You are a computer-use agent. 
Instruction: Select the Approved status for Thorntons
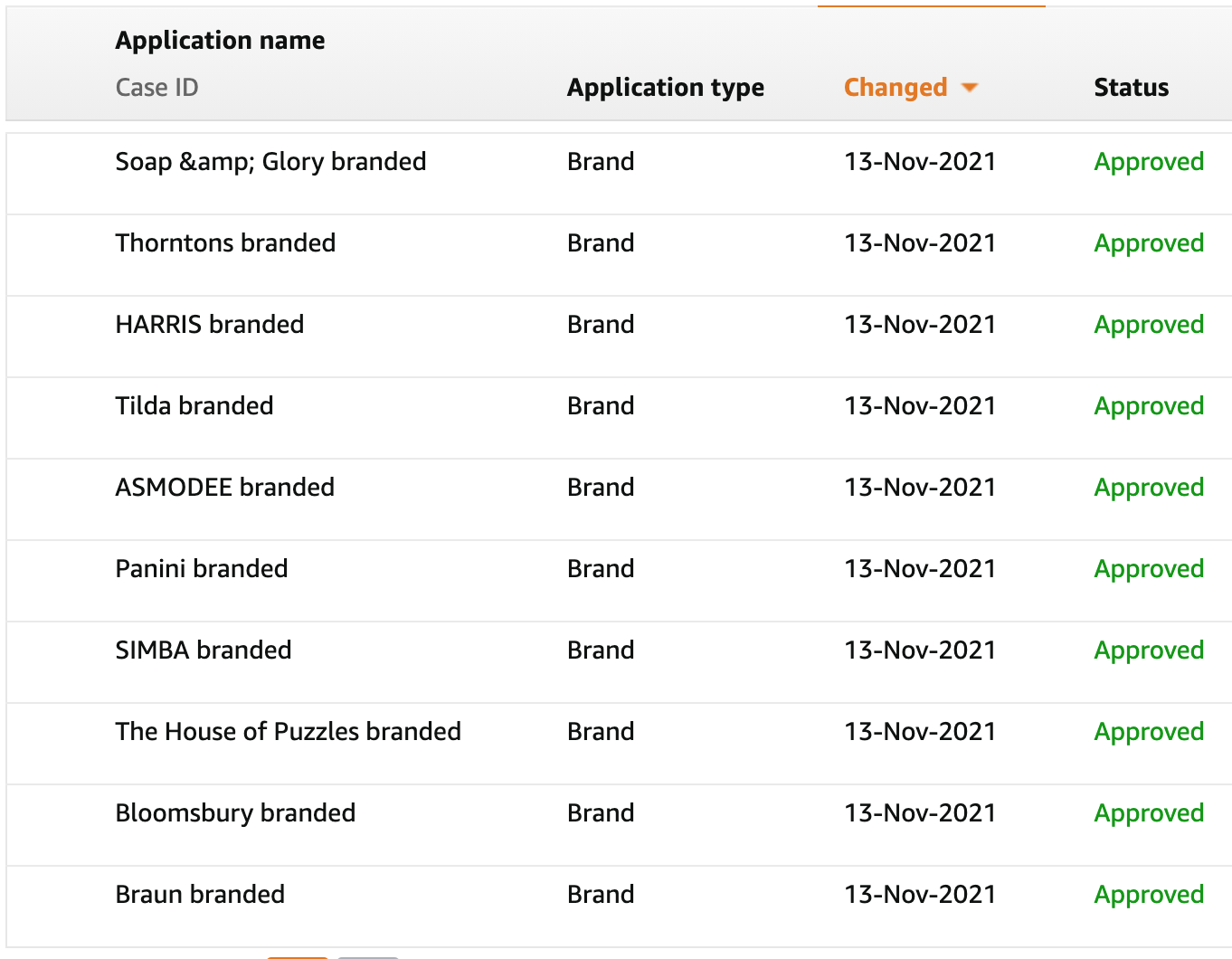1149,244
